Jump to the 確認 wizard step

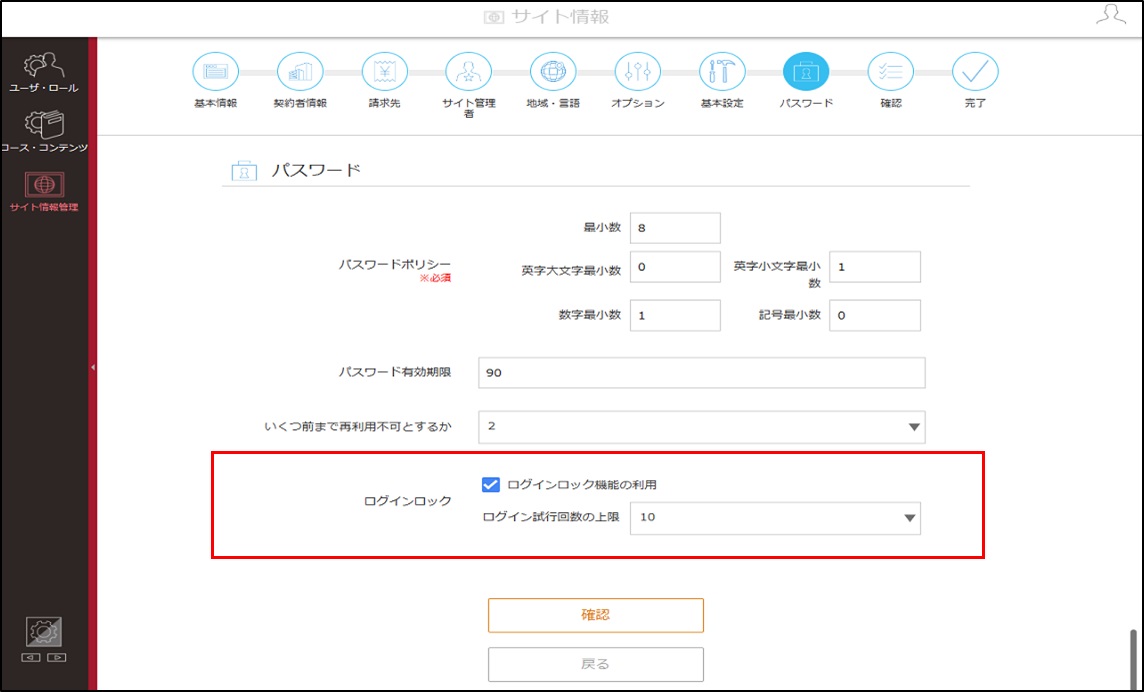tap(891, 72)
